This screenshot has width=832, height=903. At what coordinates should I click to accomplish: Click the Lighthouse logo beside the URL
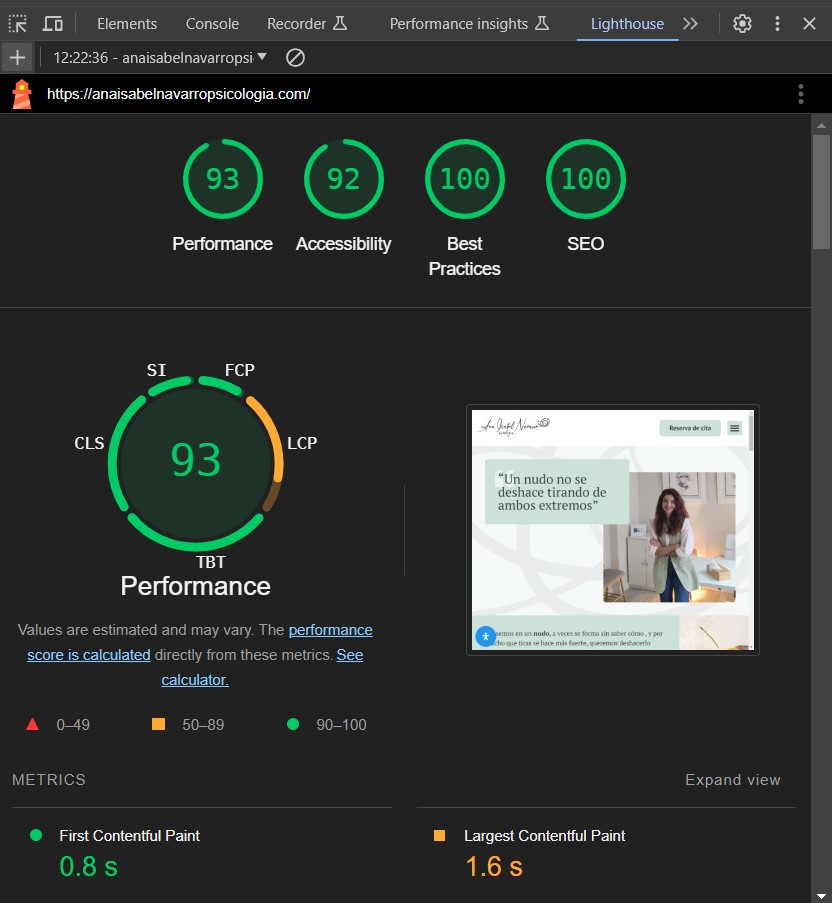(19, 93)
